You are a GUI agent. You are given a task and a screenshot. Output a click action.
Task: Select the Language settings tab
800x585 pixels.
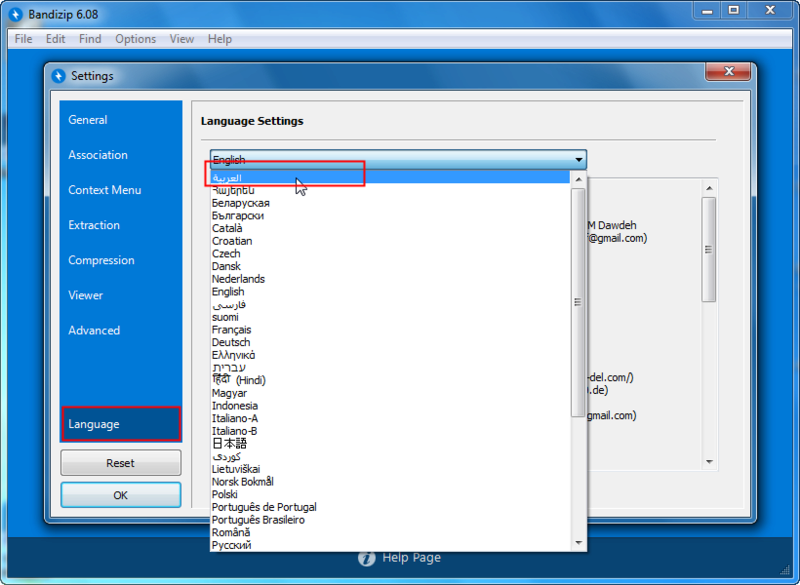(x=121, y=424)
